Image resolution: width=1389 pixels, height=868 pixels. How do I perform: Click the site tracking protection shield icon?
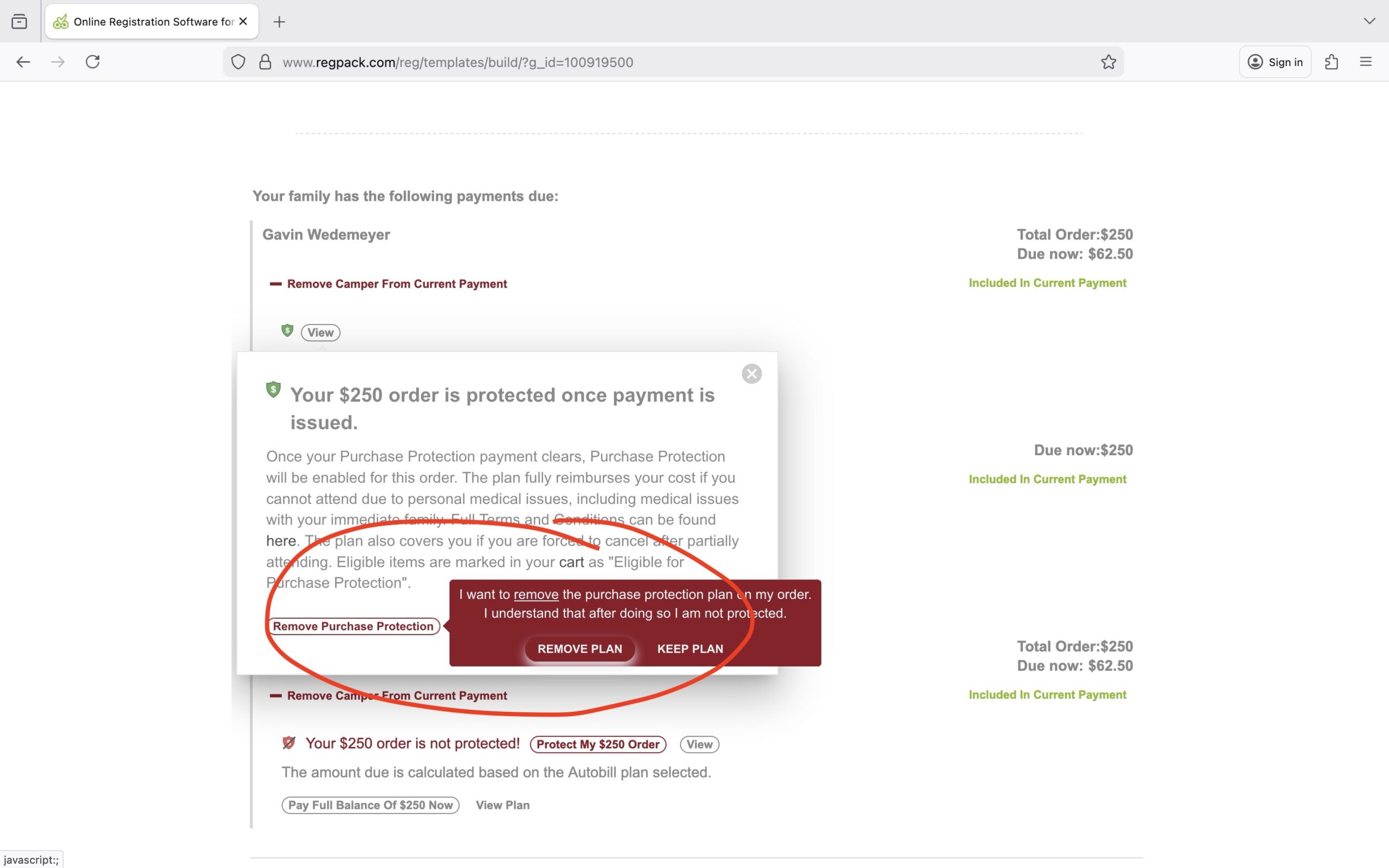(238, 62)
